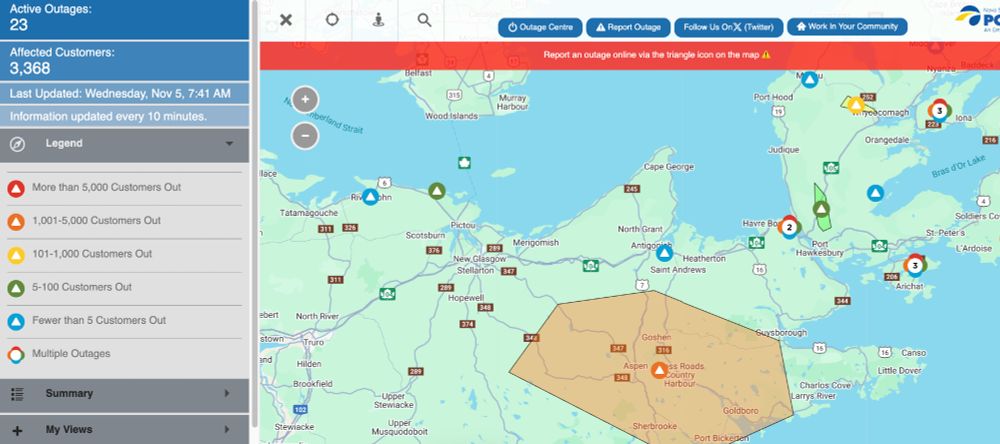The image size is (1000, 444).
Task: Select the green outage marker north of Pictou
Action: point(437,191)
